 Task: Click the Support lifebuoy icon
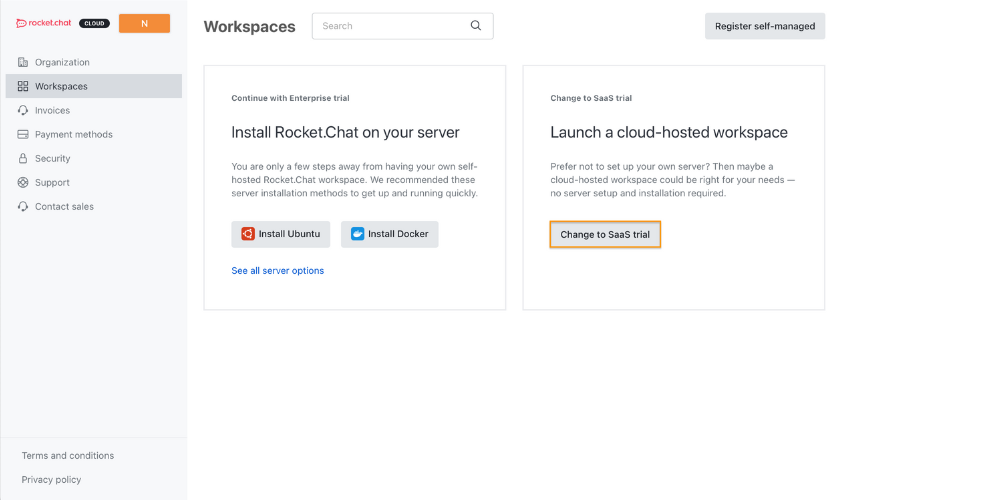click(23, 182)
